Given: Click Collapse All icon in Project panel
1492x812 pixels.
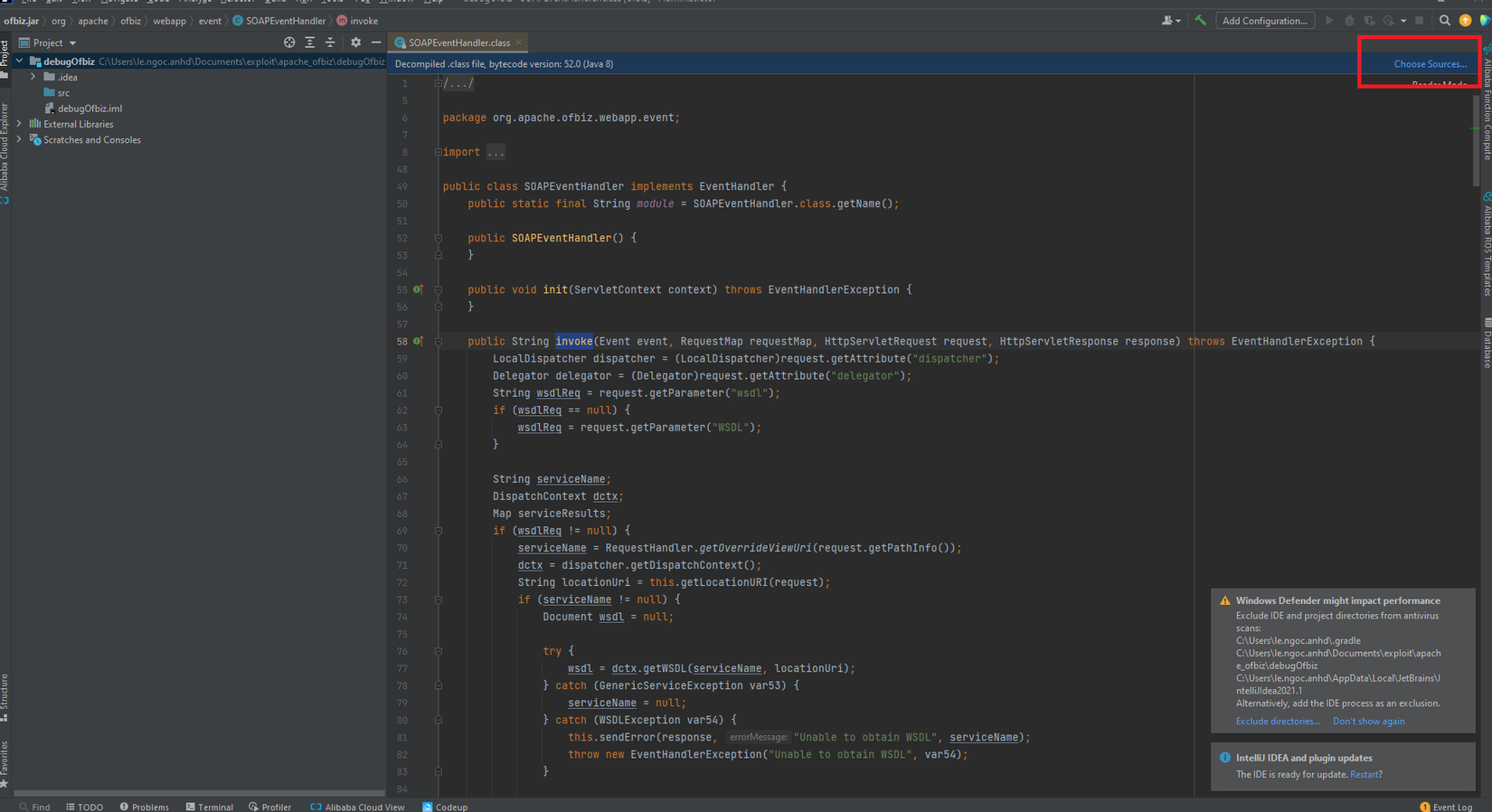Looking at the screenshot, I should (330, 42).
